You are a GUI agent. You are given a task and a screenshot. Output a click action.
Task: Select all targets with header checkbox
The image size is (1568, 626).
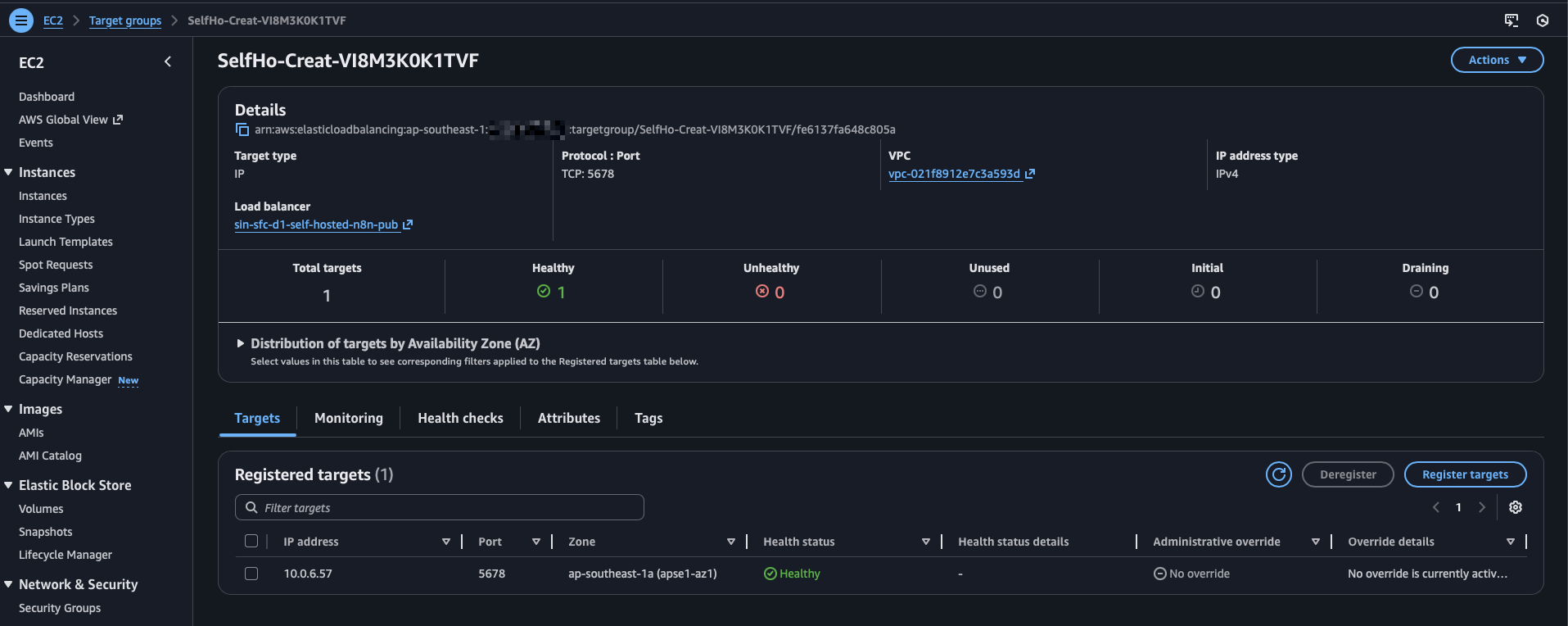(x=251, y=542)
